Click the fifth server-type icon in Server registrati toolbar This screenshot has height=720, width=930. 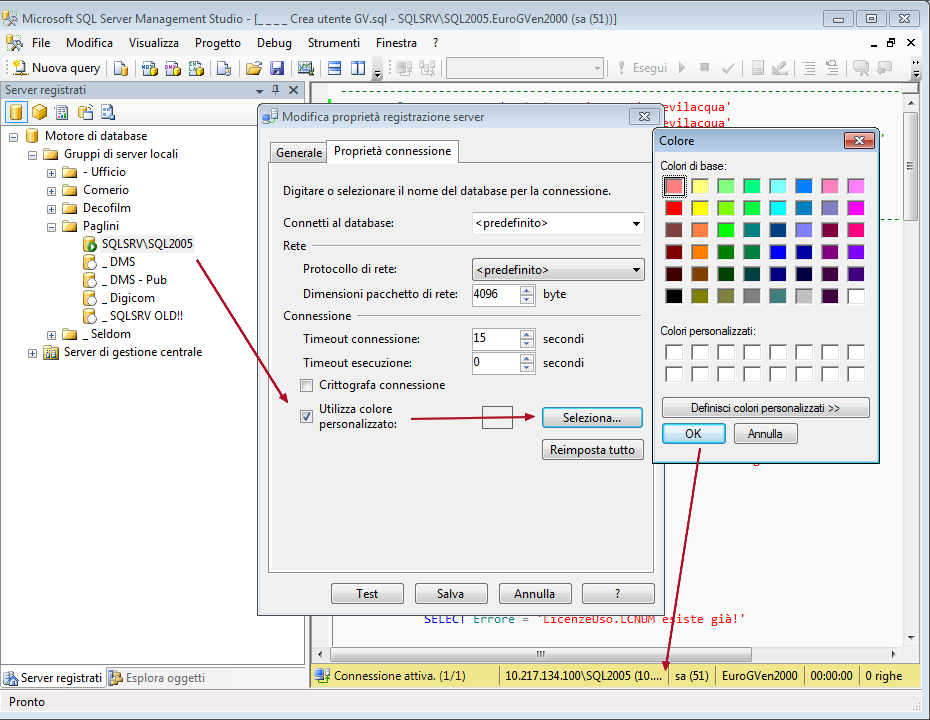tap(108, 111)
